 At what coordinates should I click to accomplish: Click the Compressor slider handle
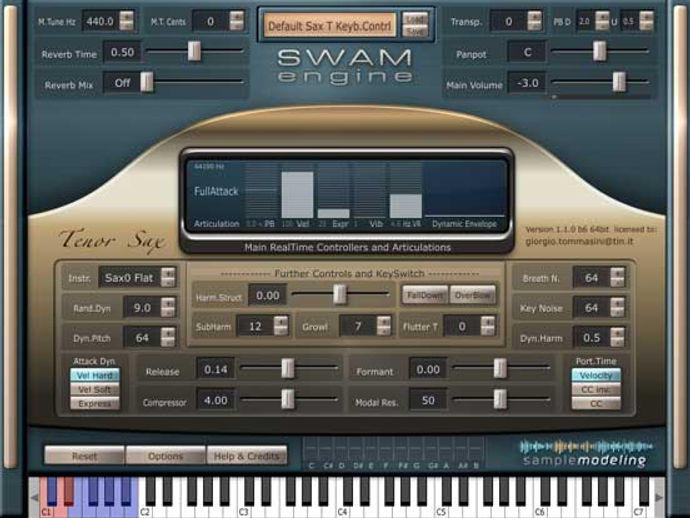point(287,399)
